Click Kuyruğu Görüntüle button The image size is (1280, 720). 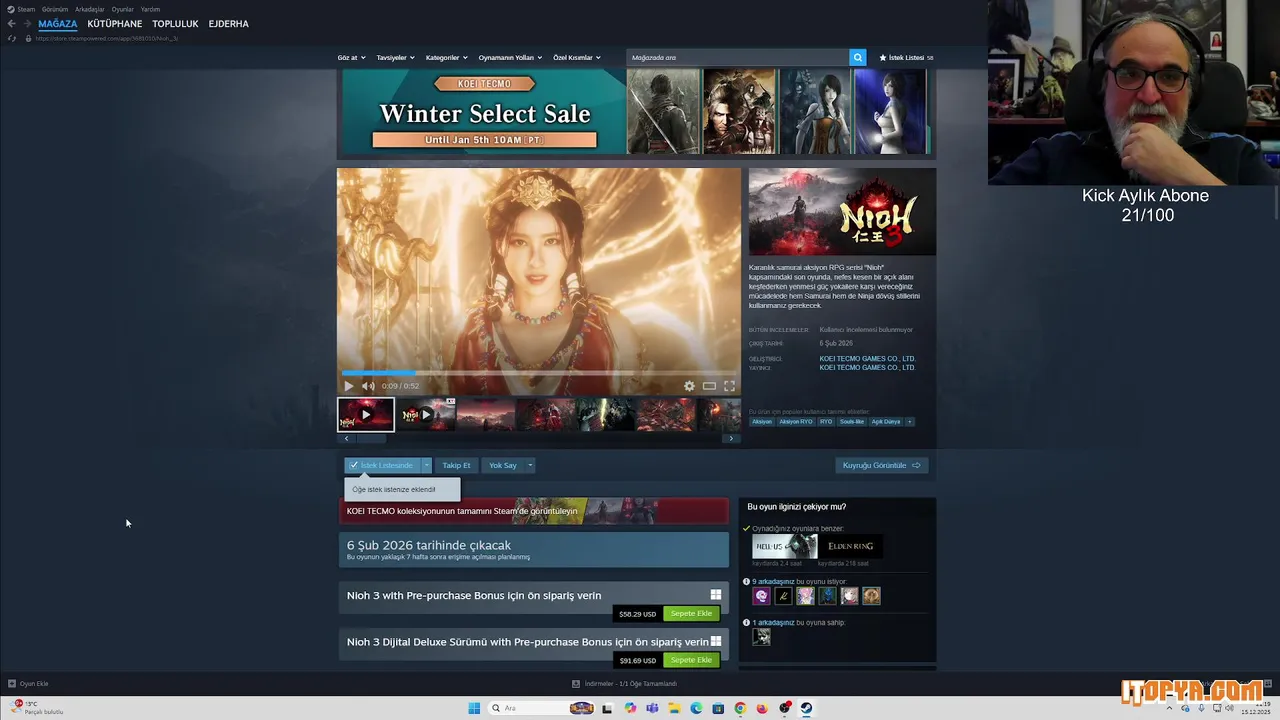tap(882, 465)
